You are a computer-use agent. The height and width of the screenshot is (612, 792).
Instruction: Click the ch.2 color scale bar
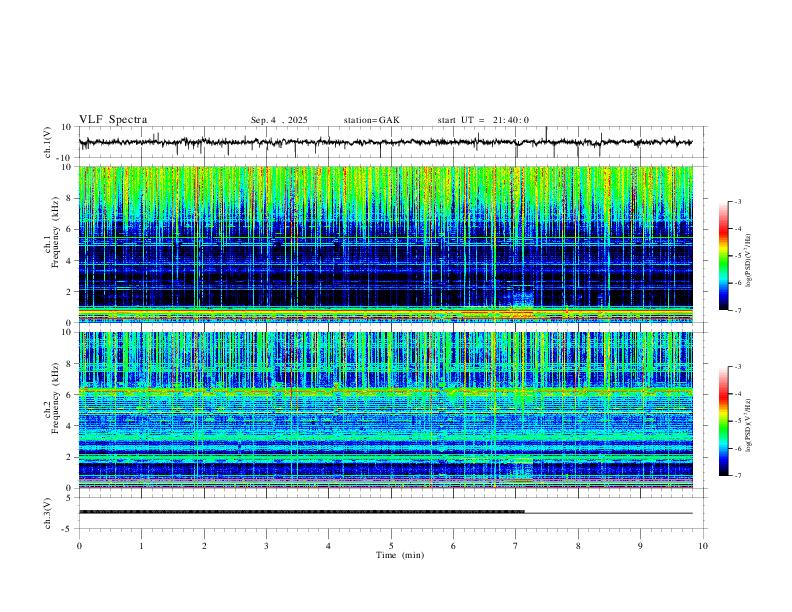coord(724,421)
